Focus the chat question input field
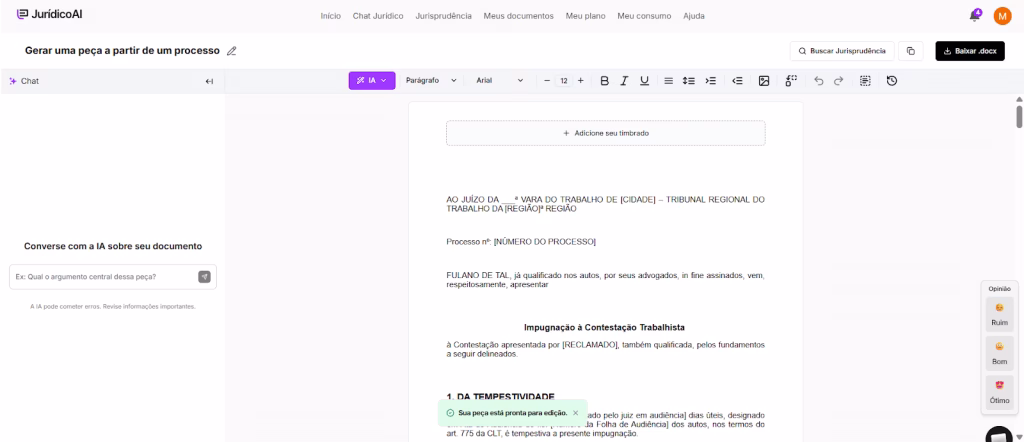Image resolution: width=1024 pixels, height=442 pixels. (104, 277)
